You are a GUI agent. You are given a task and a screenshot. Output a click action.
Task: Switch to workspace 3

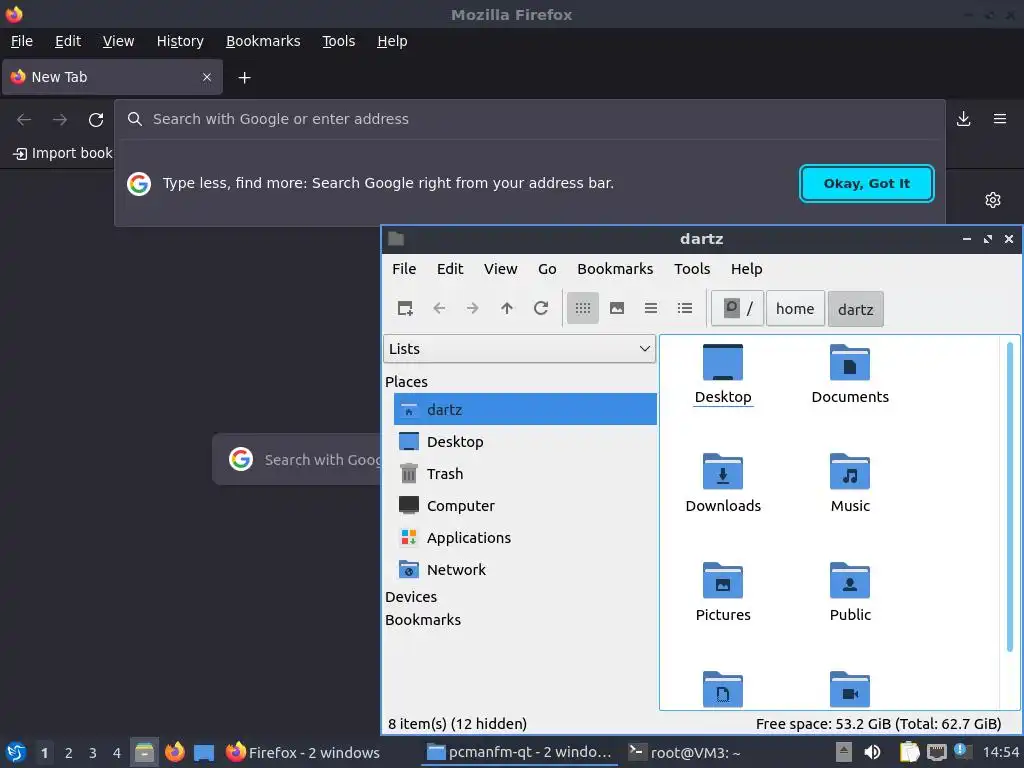click(93, 753)
